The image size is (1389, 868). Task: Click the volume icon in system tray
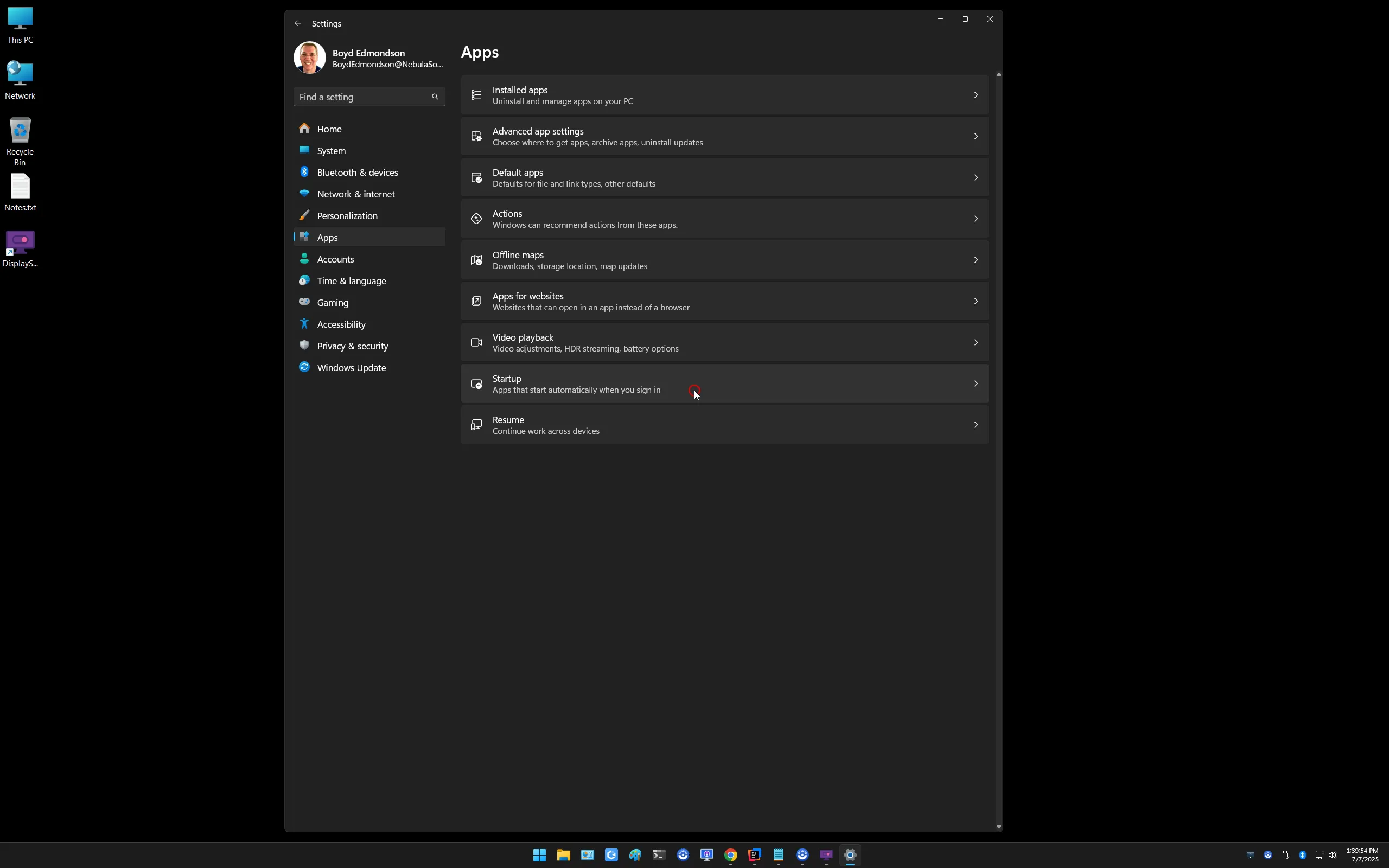pyautogui.click(x=1332, y=856)
